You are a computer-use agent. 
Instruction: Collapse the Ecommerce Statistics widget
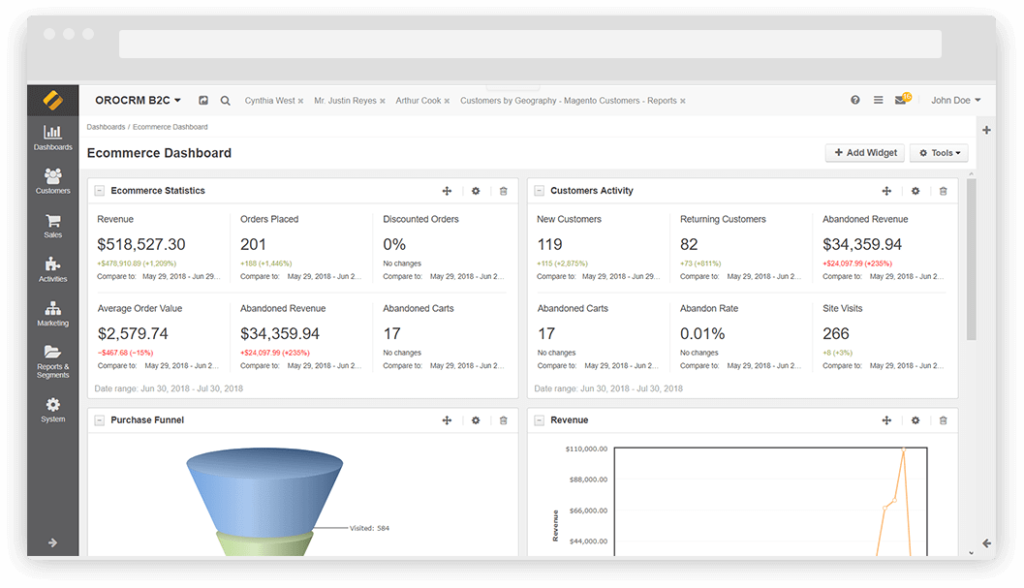97,190
